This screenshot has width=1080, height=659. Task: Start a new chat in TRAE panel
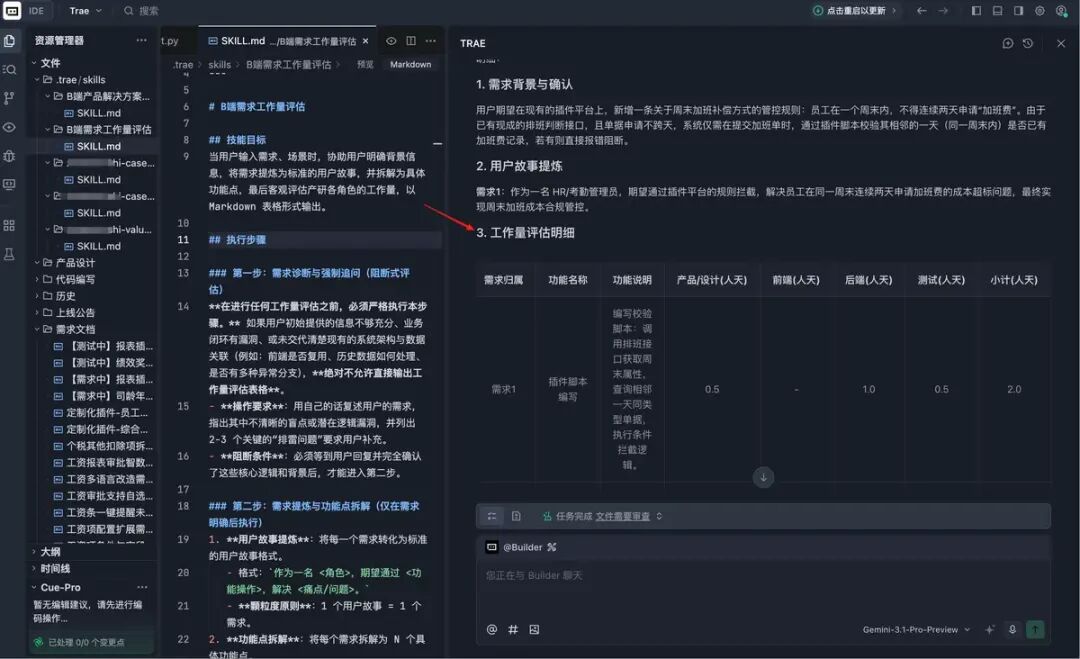point(1008,43)
